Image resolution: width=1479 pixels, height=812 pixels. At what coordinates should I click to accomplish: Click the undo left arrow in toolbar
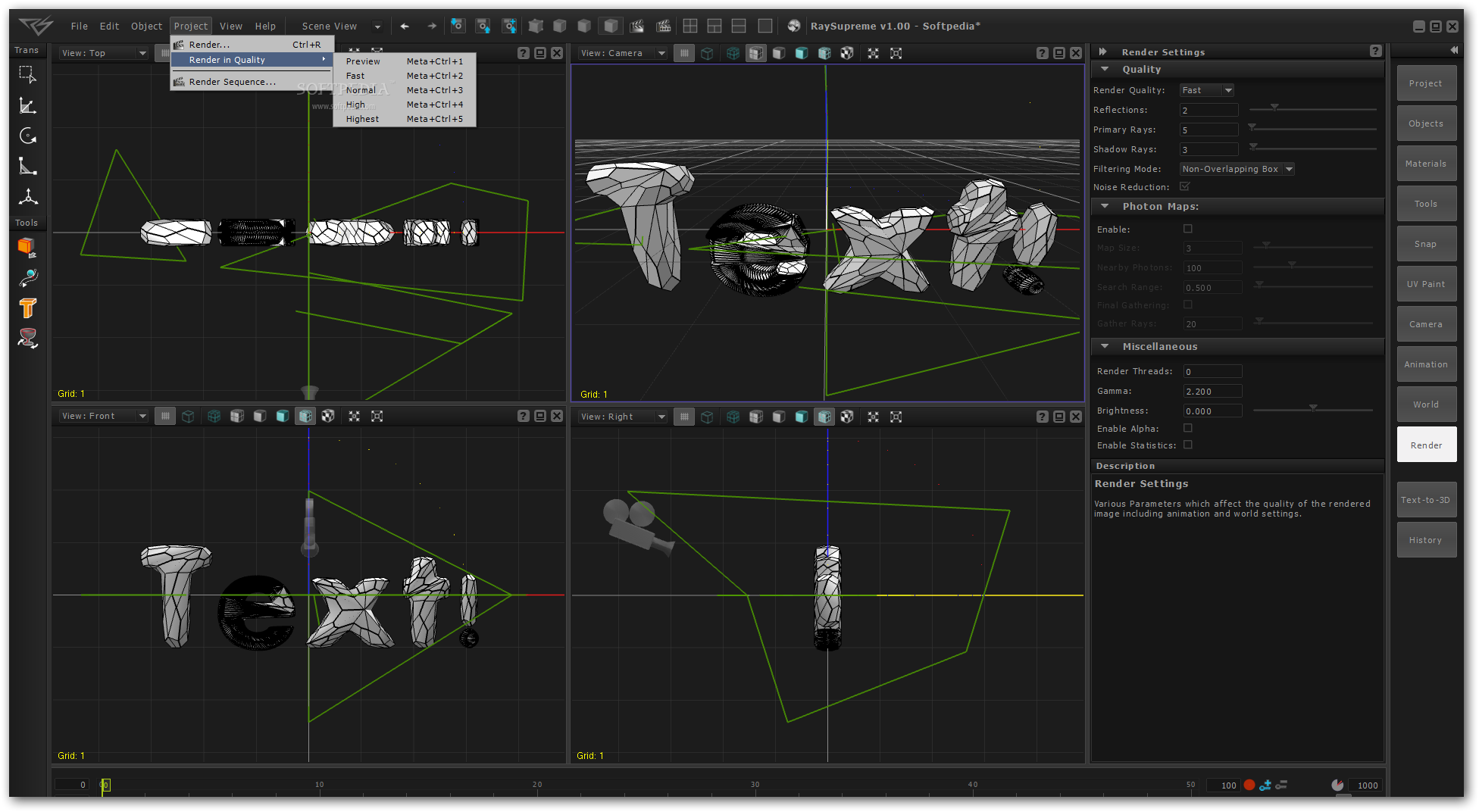pyautogui.click(x=405, y=27)
